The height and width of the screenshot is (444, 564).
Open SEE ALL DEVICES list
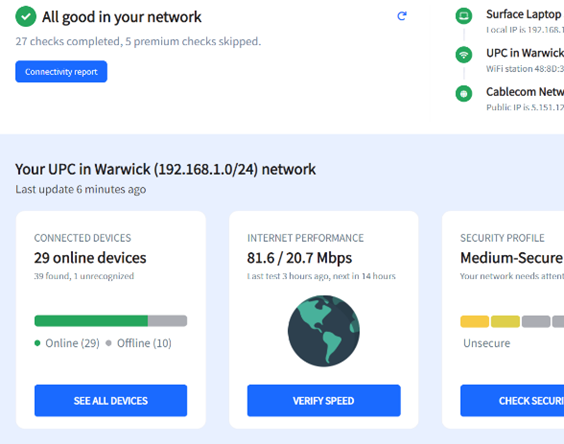click(x=111, y=400)
